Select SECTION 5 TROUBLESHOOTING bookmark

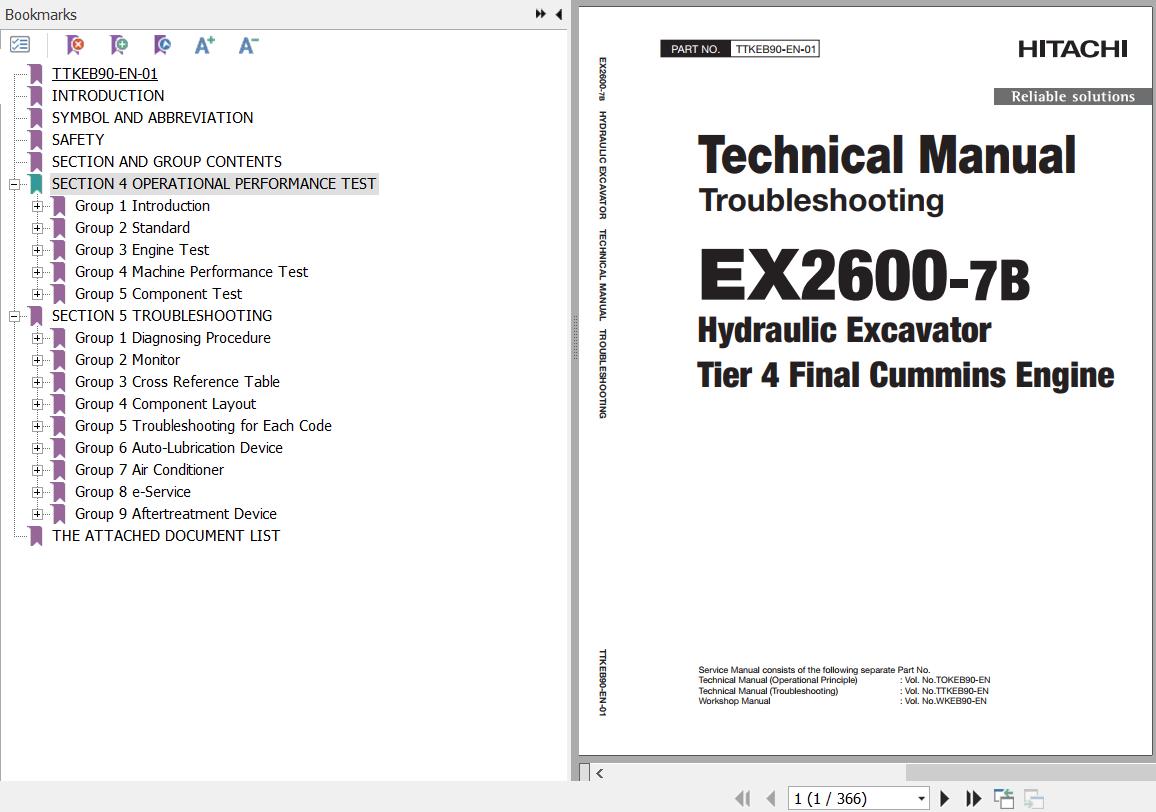pos(161,316)
